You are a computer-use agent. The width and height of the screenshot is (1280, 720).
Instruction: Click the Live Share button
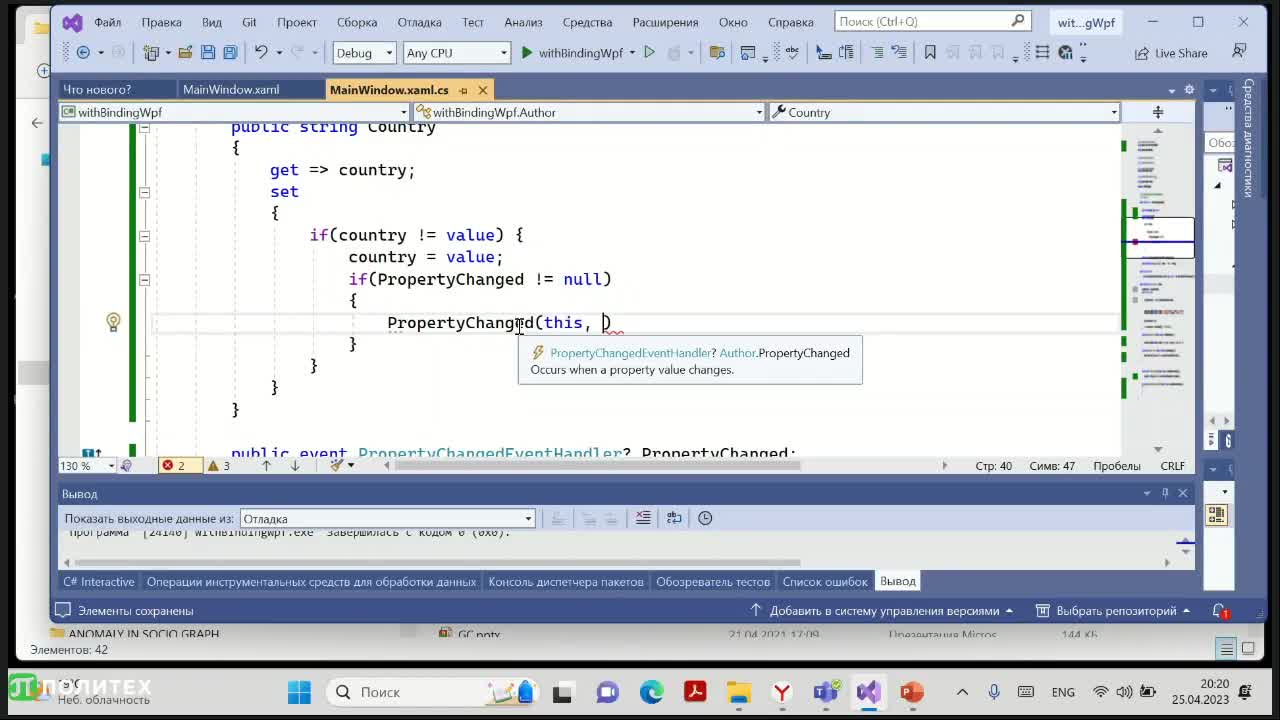1171,53
